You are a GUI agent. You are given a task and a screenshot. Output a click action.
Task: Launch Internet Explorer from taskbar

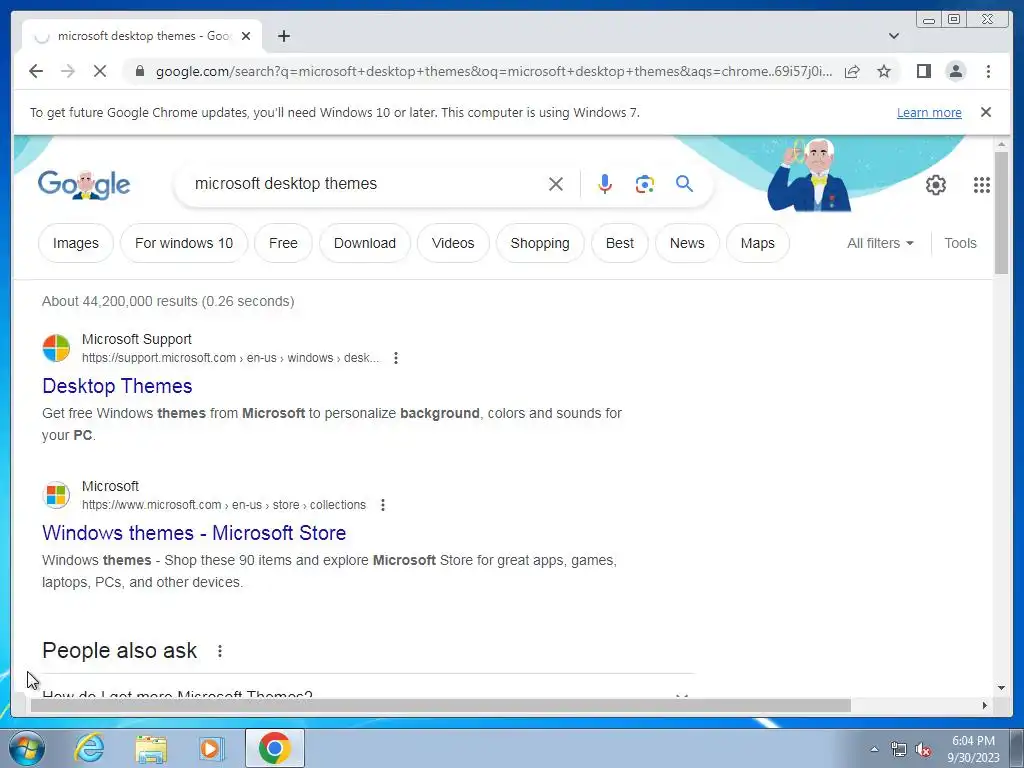pos(89,748)
